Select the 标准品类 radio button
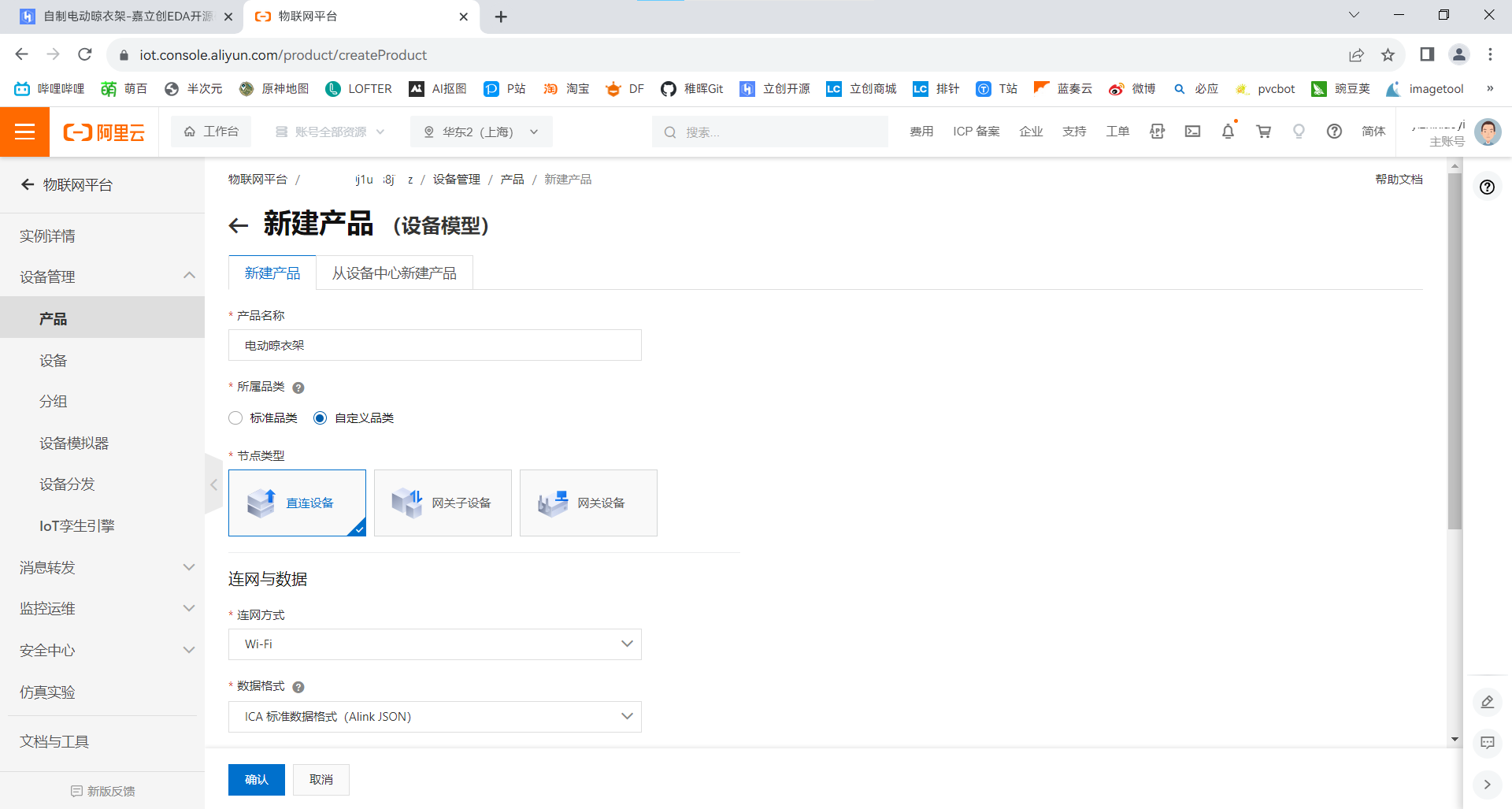The image size is (1512, 809). 235,417
